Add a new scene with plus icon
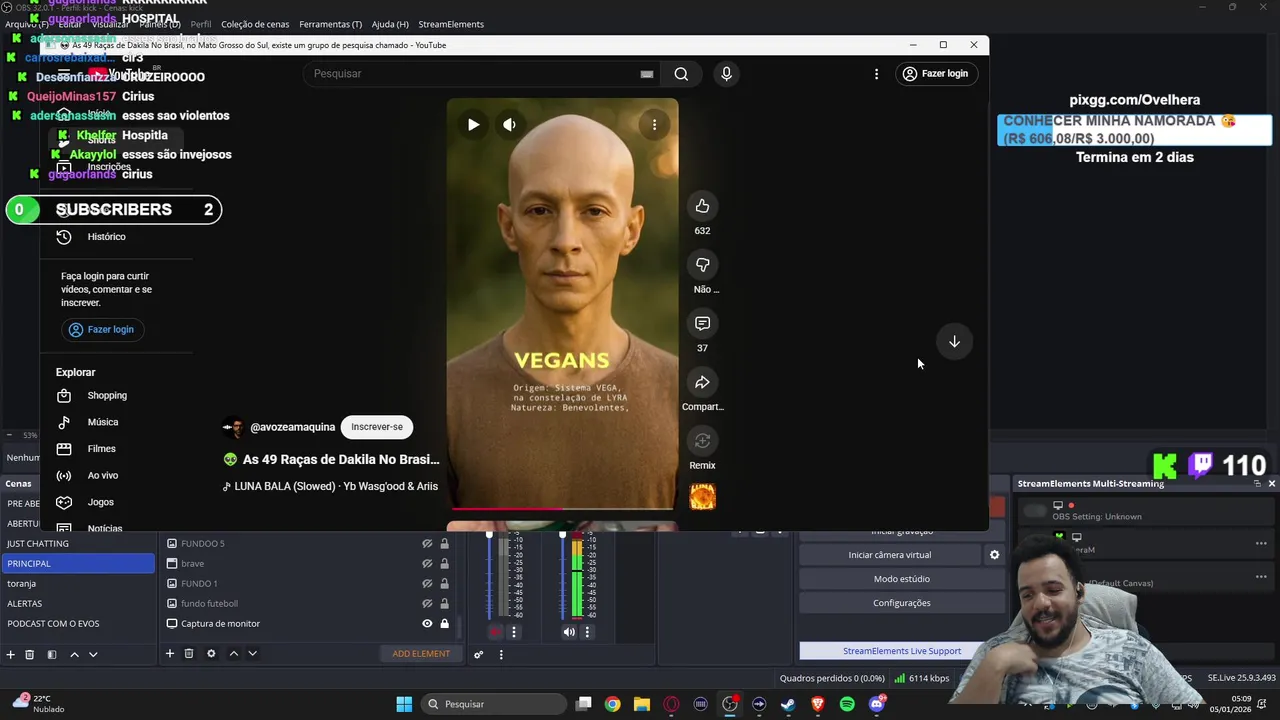 click(x=11, y=654)
